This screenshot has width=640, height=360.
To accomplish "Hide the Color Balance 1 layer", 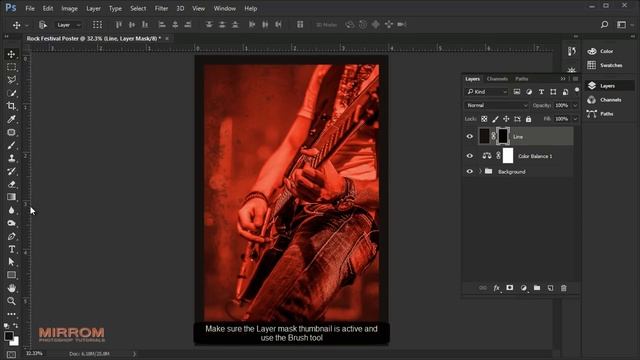I will point(470,156).
